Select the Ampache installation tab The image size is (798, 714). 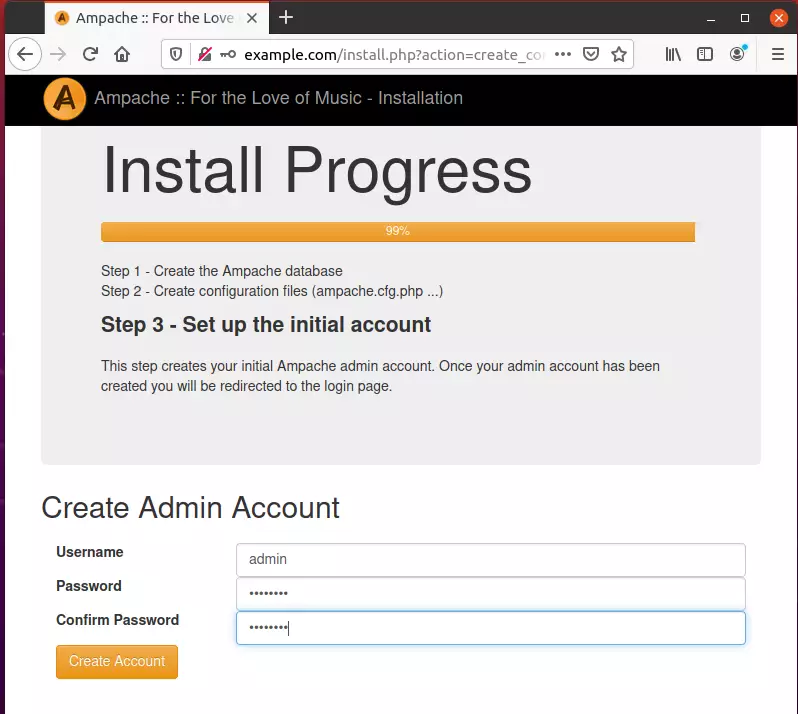157,18
